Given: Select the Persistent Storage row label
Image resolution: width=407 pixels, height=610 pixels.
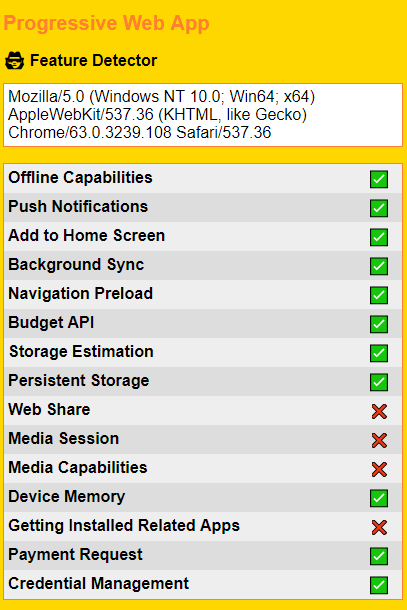Looking at the screenshot, I should point(79,380).
